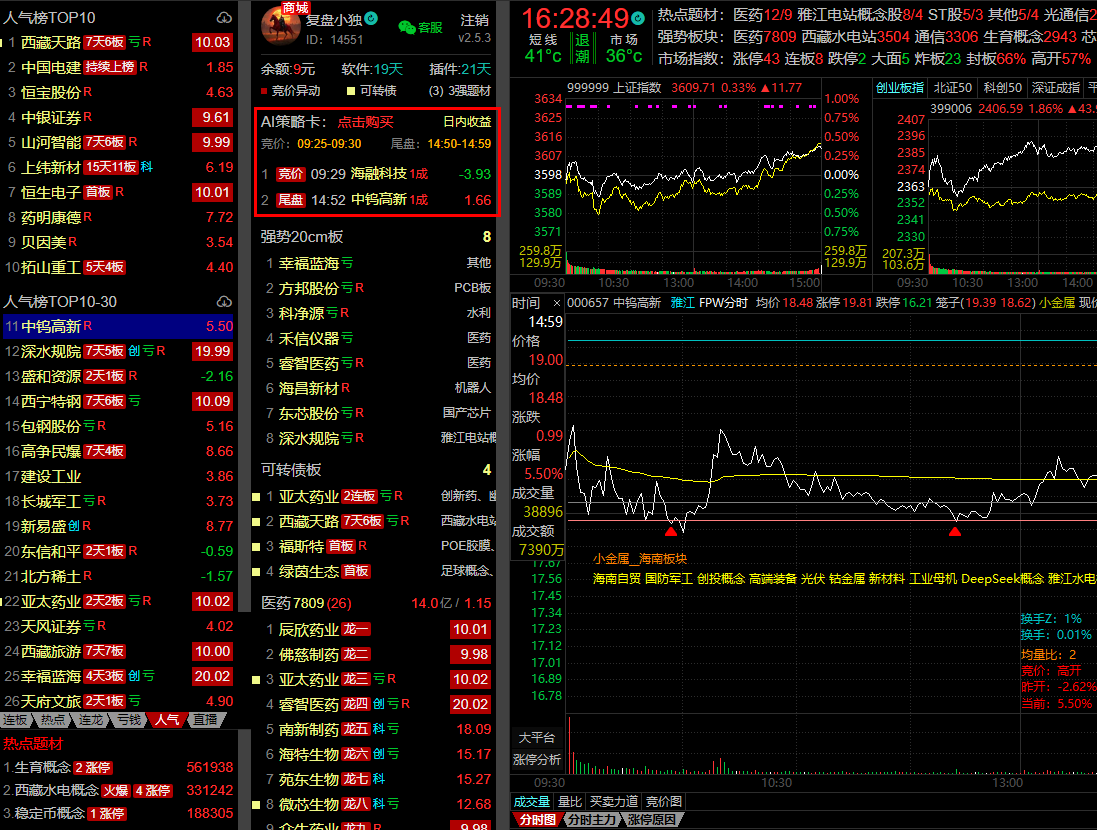Click the cloud icon beside 人气榜TOP10-30
This screenshot has height=830, width=1097.
pos(224,302)
